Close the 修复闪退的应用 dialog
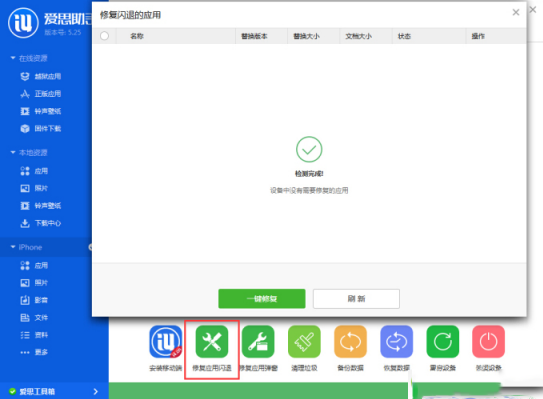 click(516, 12)
